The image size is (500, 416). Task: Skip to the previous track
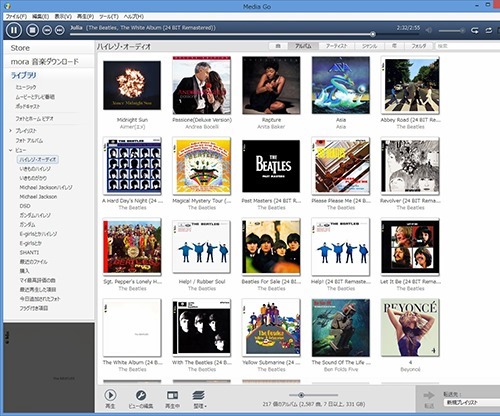(47, 30)
